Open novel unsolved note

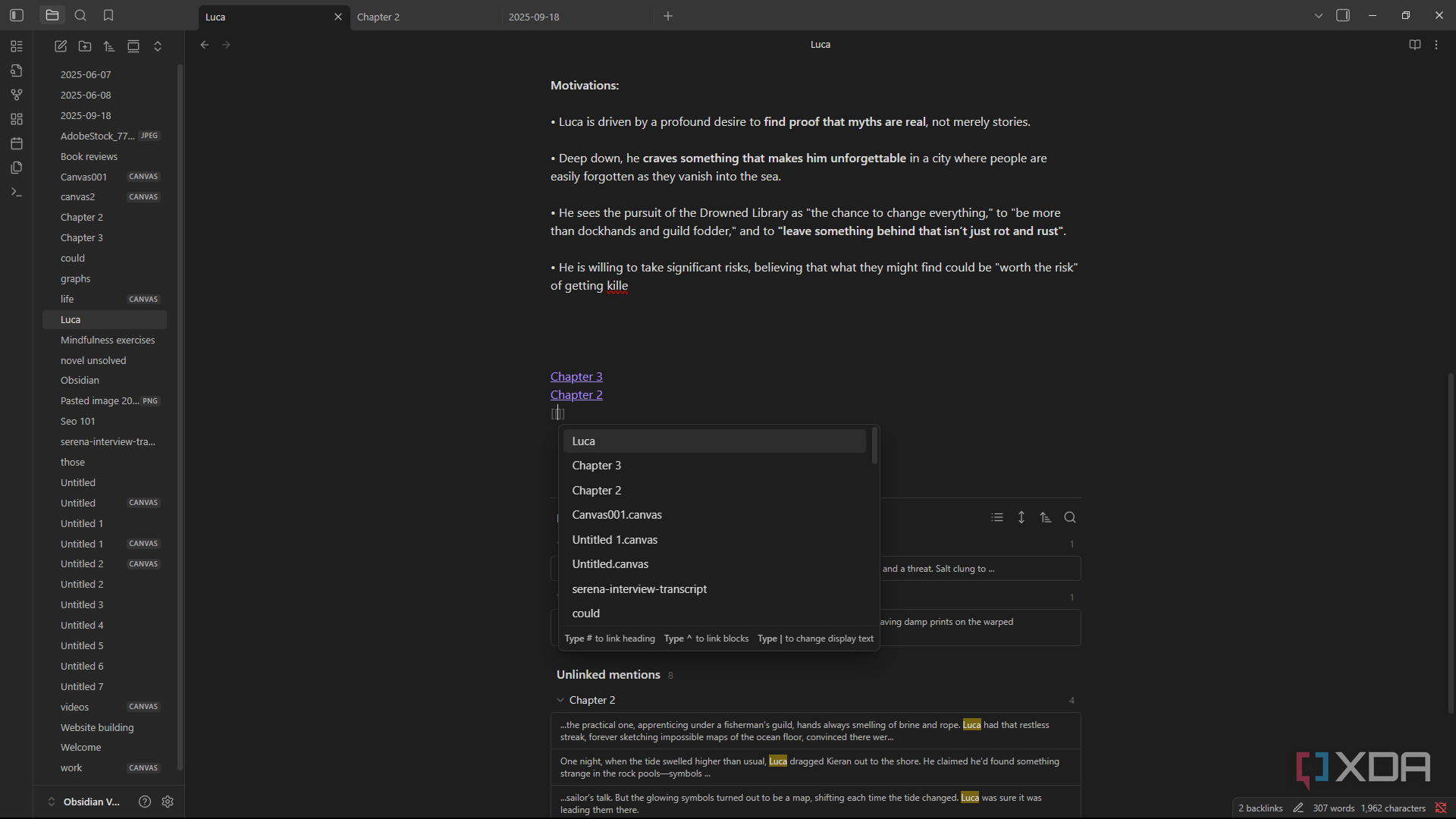pos(105,360)
